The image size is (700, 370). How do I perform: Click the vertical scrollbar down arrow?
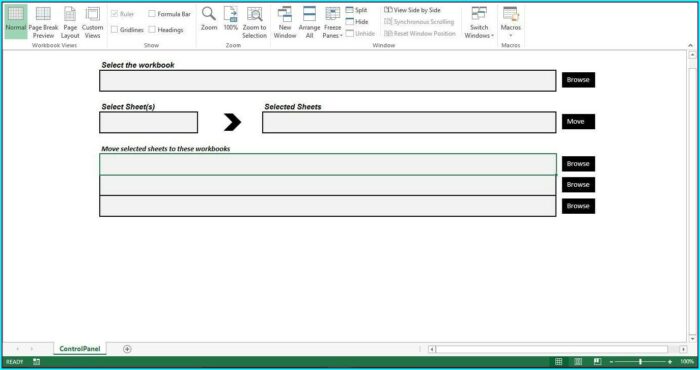tap(692, 338)
